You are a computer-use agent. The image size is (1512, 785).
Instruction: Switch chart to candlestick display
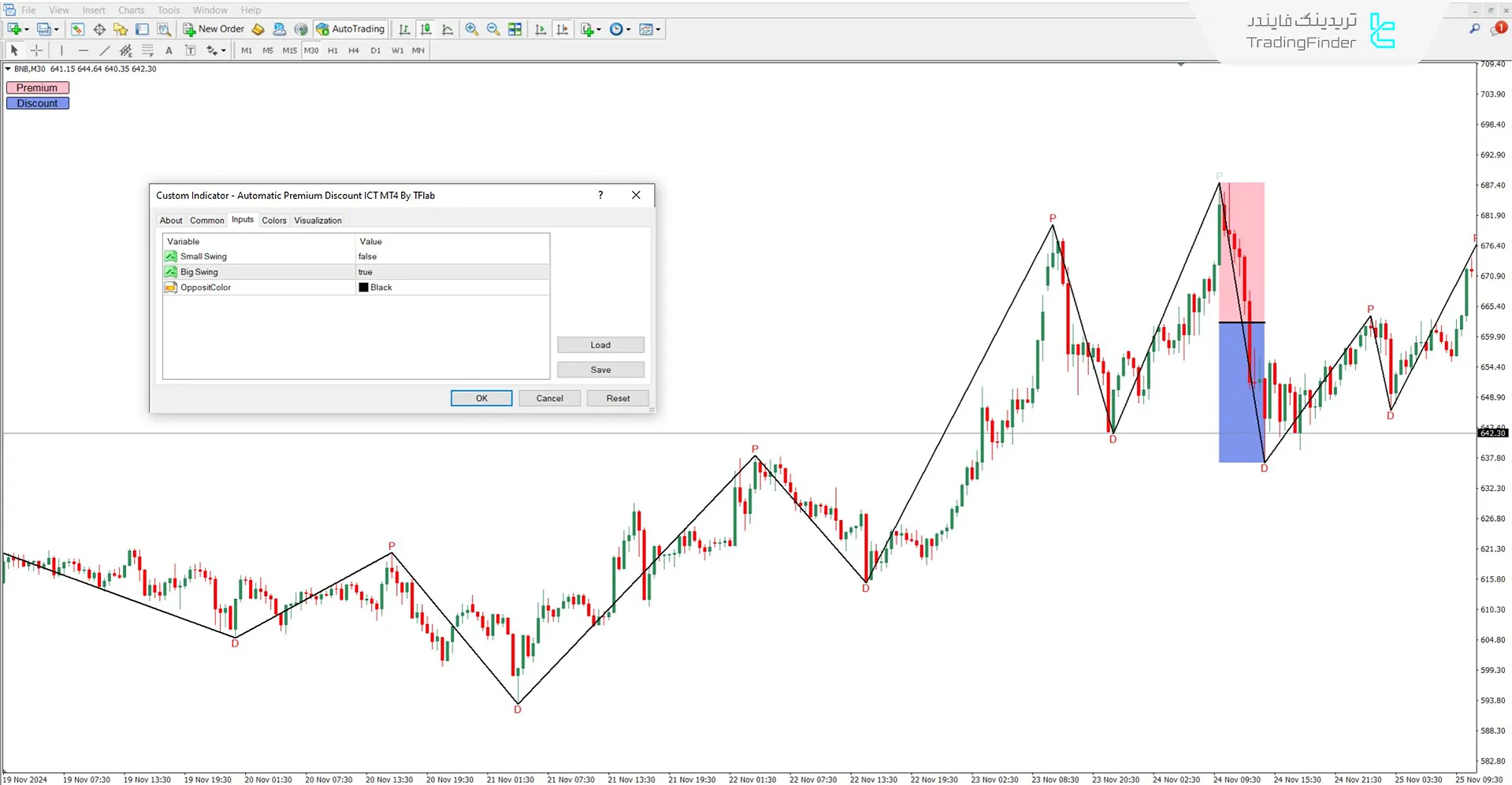pyautogui.click(x=426, y=29)
